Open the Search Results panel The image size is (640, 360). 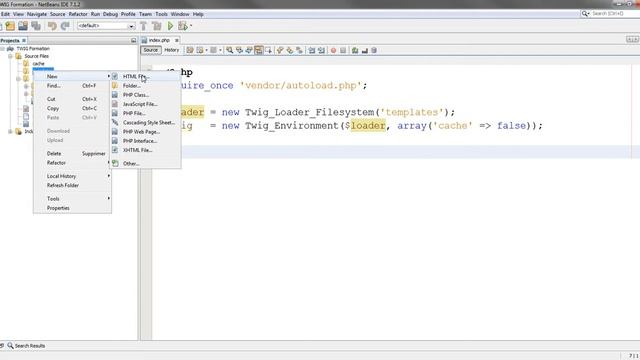[x=26, y=346]
